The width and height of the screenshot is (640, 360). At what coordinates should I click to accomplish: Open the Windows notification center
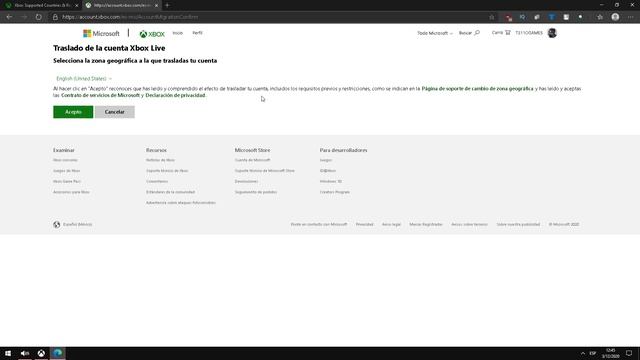click(x=629, y=353)
